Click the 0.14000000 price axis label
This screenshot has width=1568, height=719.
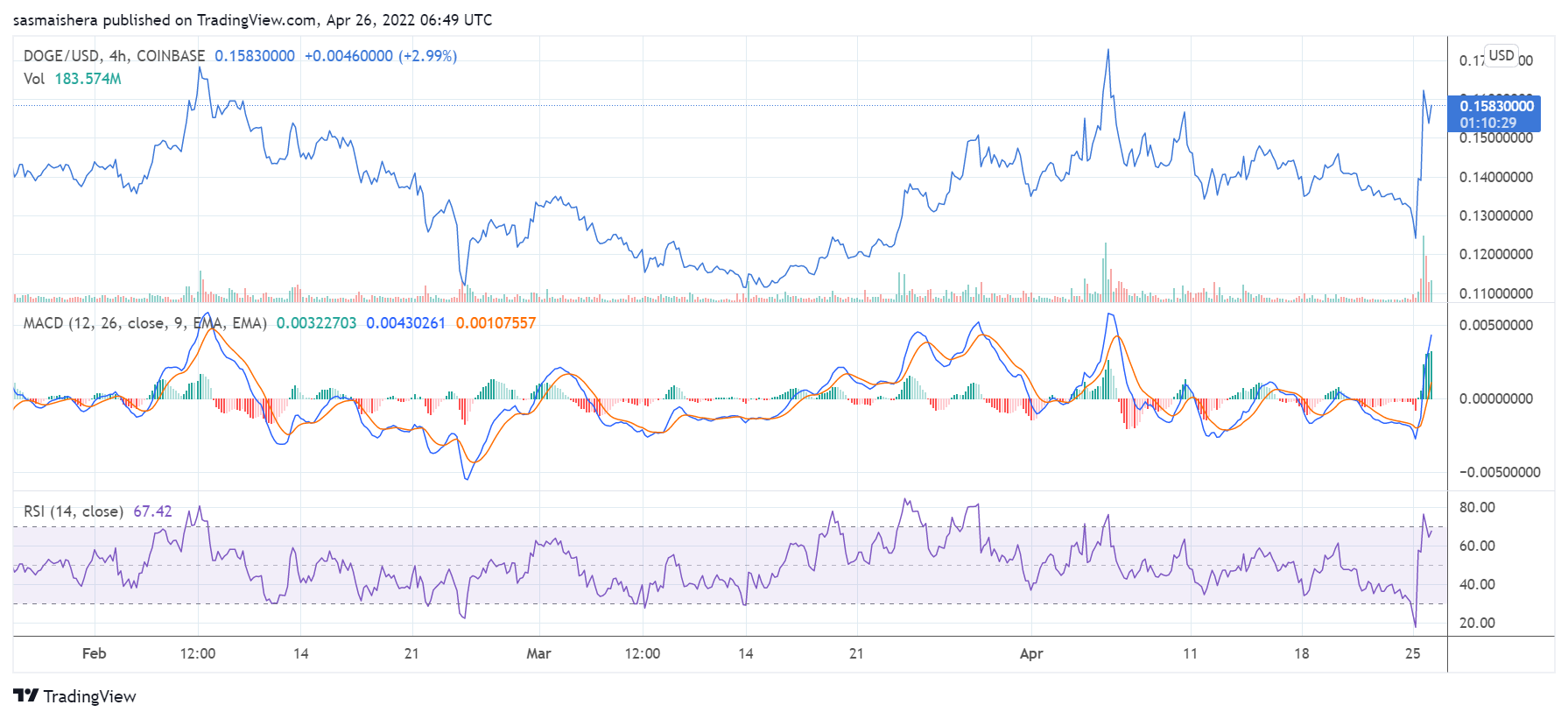[1496, 177]
